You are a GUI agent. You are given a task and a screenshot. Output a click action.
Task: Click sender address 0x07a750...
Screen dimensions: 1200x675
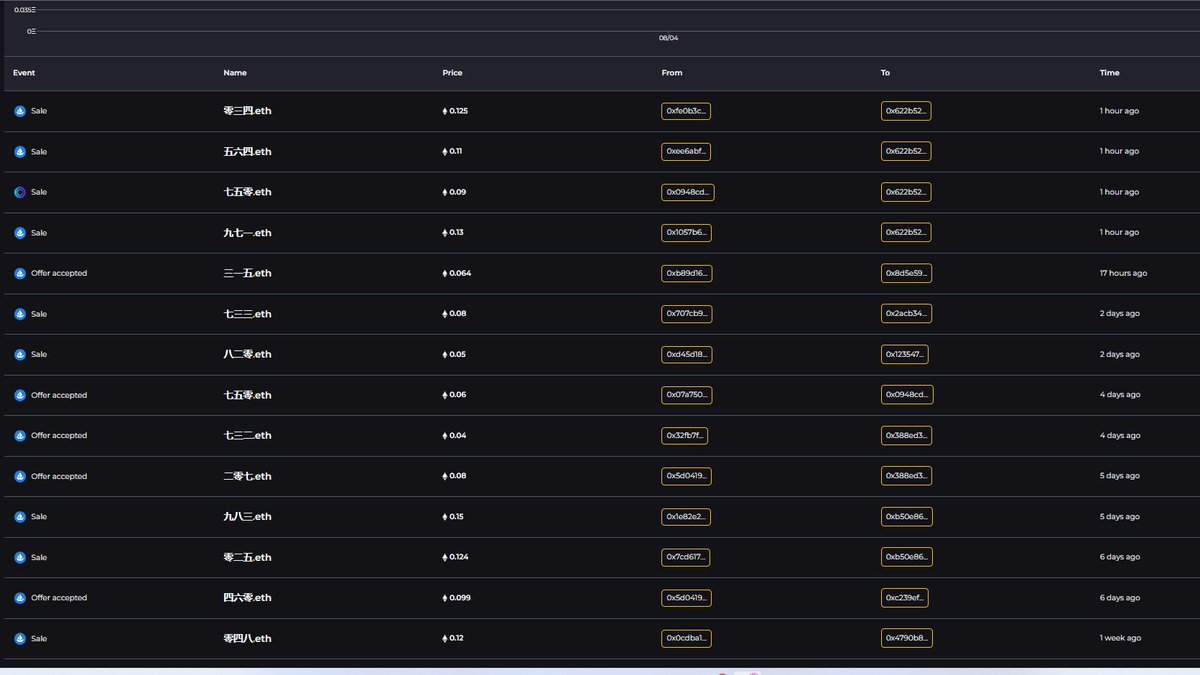point(687,395)
